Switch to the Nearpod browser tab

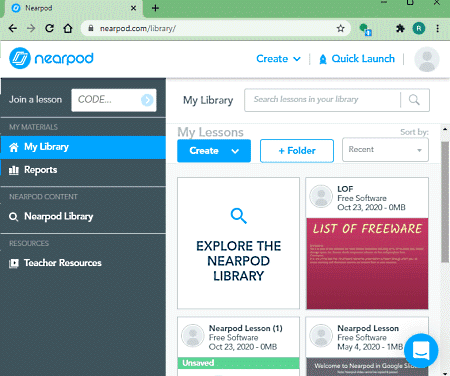tap(73, 8)
